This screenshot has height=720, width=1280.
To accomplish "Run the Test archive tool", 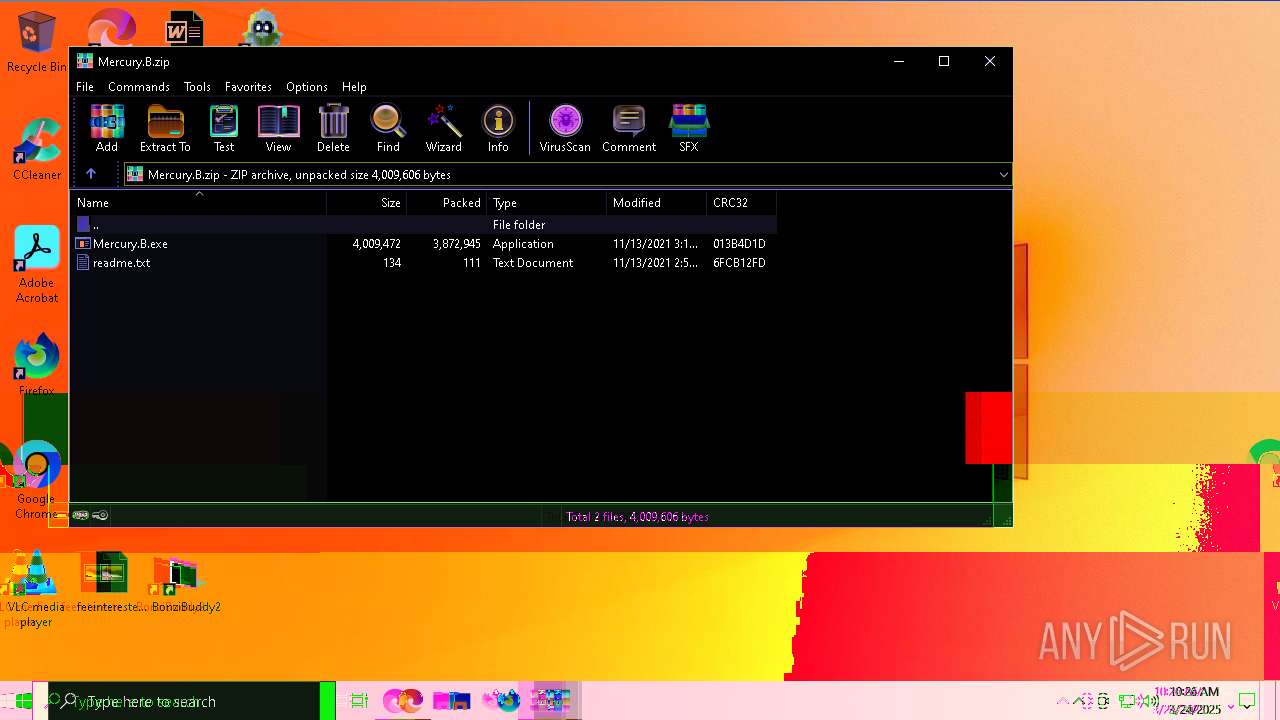I will point(224,128).
